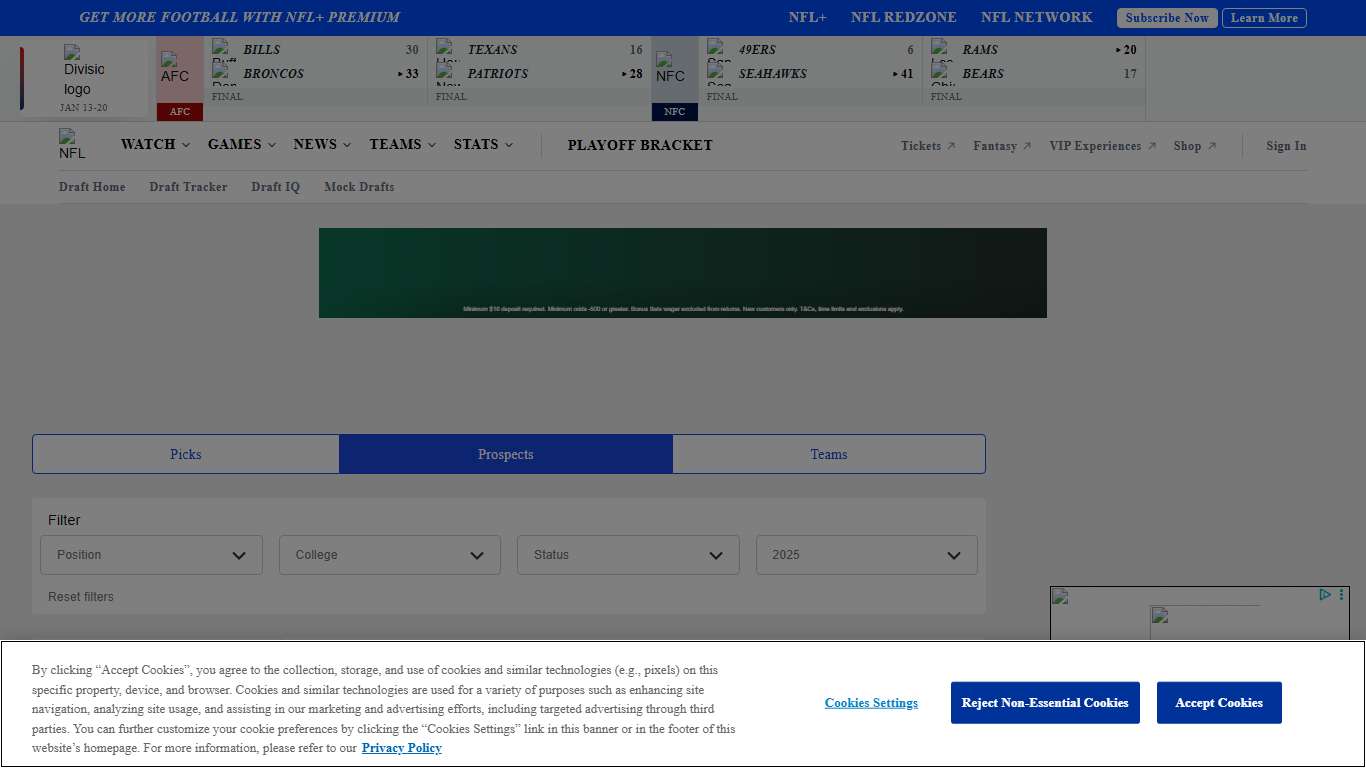Click the NFL shield logo in the navigation bar
The width and height of the screenshot is (1366, 768).
(71, 145)
